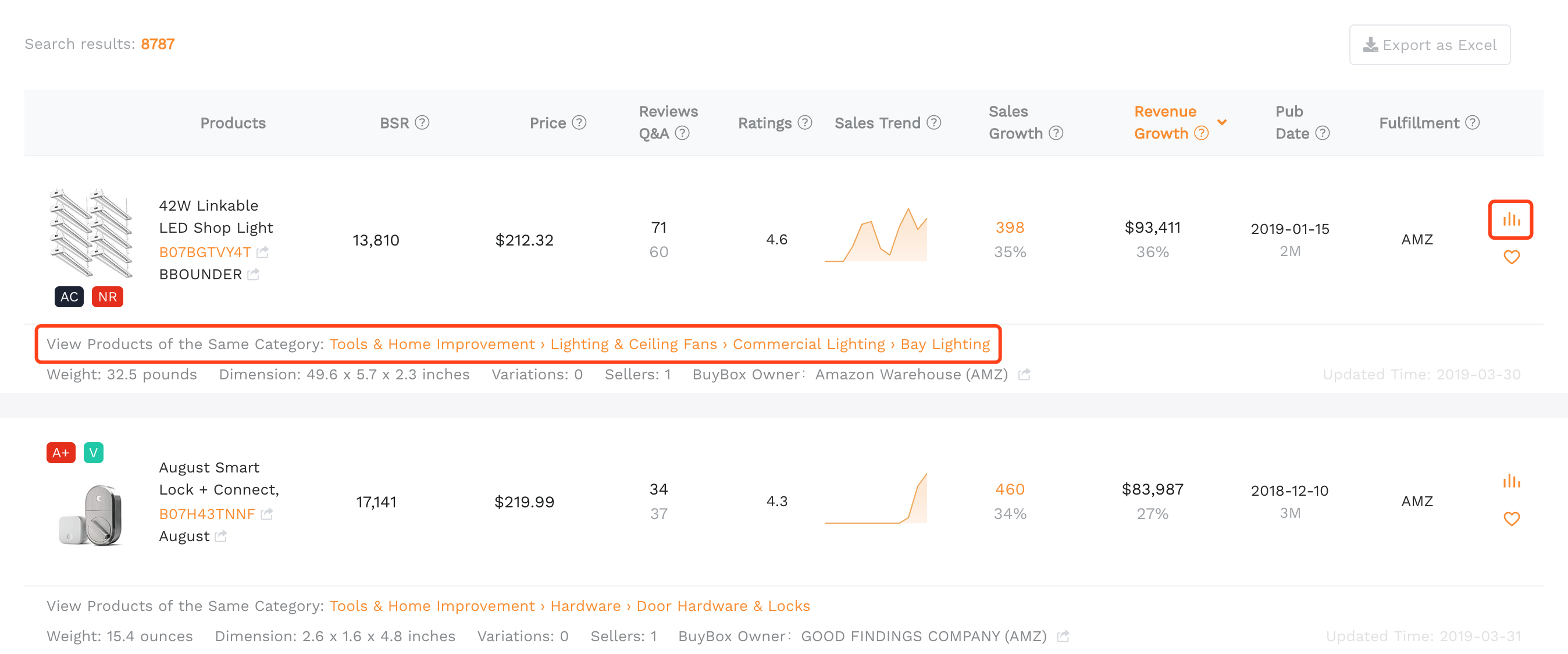Viewport: 1568px width, 654px height.
Task: Open ASIN B07H43TNNF link
Action: (x=207, y=513)
